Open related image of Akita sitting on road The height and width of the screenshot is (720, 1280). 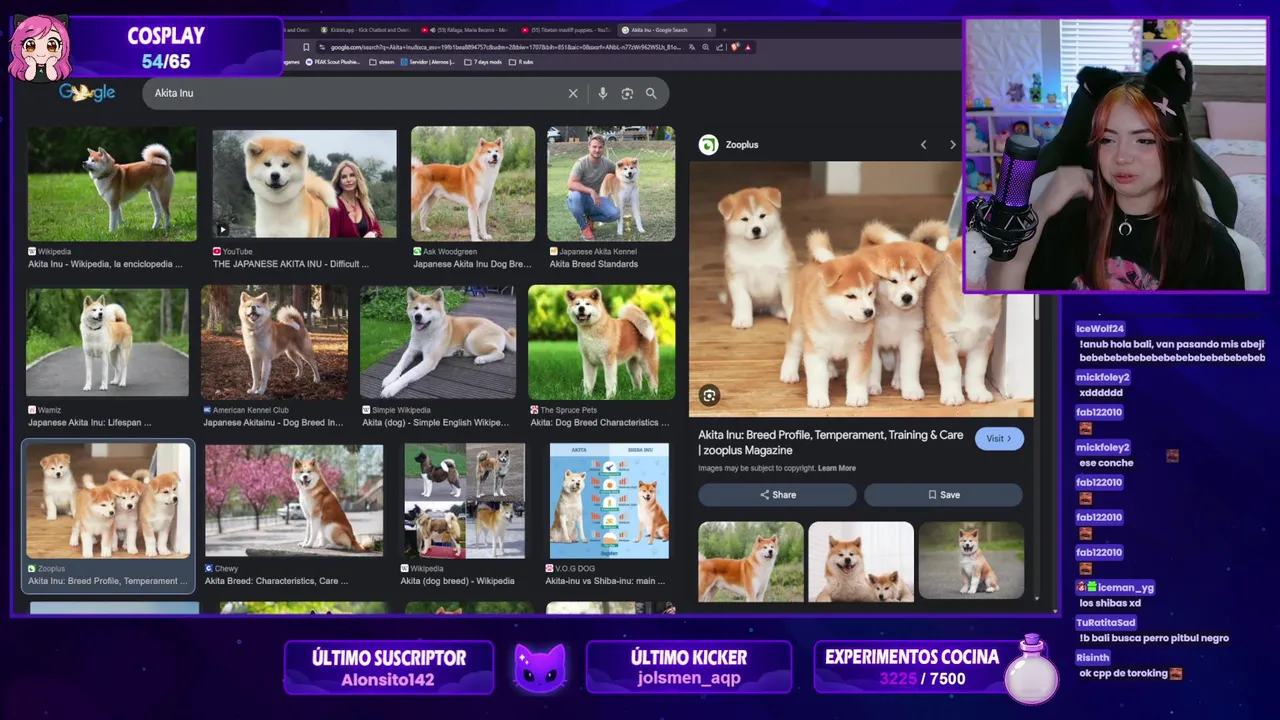pyautogui.click(x=971, y=562)
